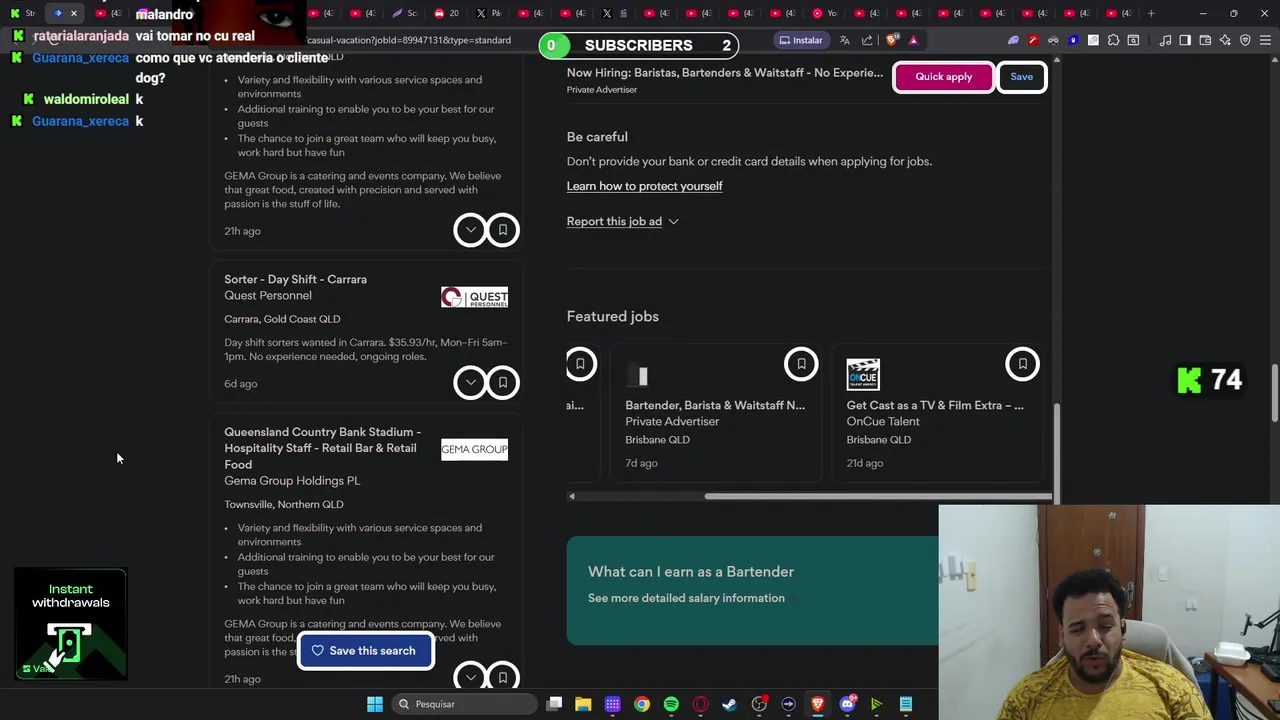Toggle the browser sidebar panel icon
This screenshot has width=1280, height=720.
point(1185,40)
